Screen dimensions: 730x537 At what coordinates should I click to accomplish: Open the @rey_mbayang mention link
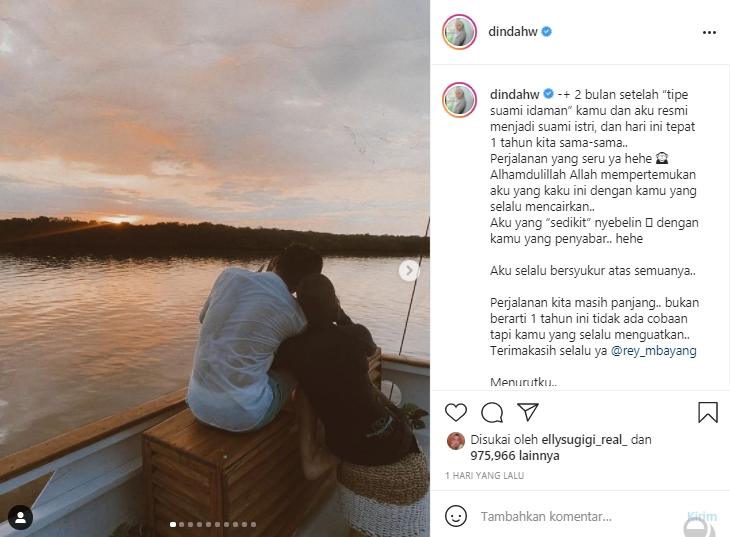[x=653, y=350]
